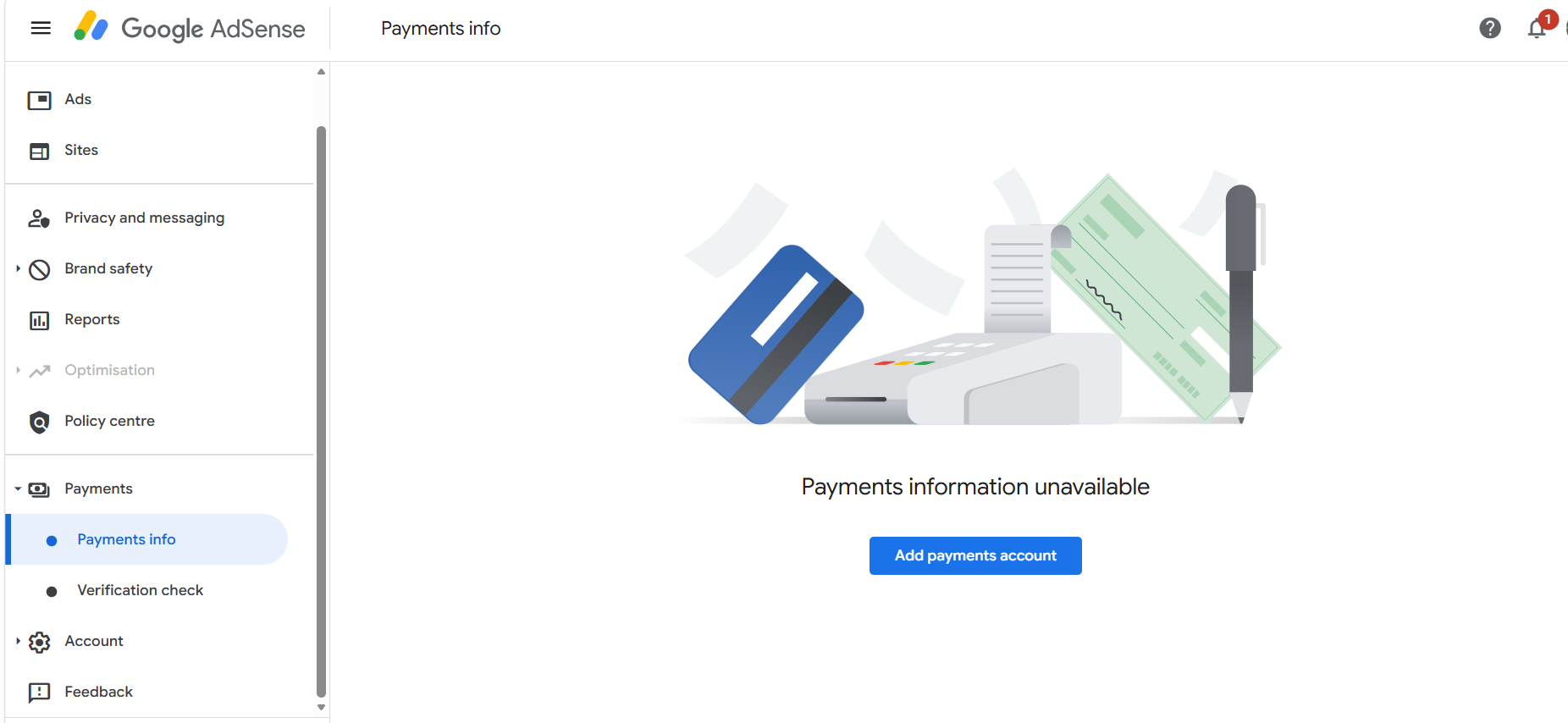Expand the Brand safety section arrow
The image size is (1568, 723).
coord(18,268)
